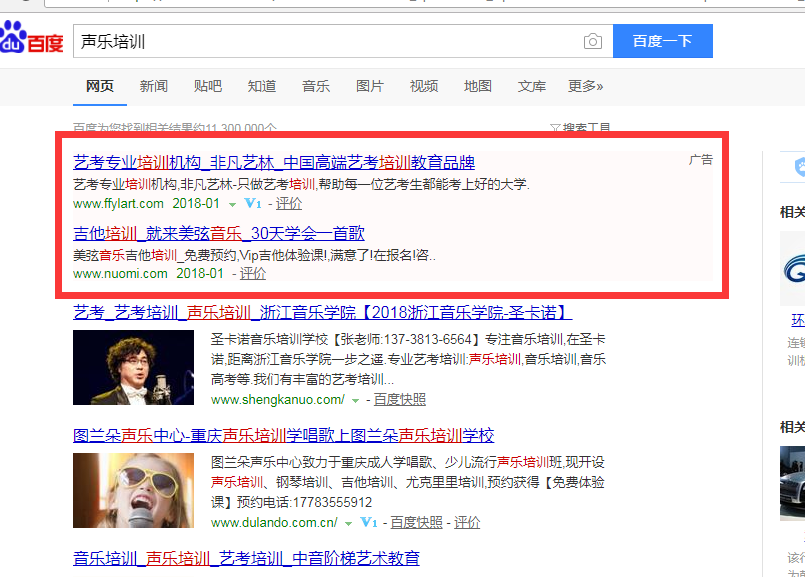Click 评价 link next to www.nuomi.com
The height and width of the screenshot is (577, 805).
(253, 273)
